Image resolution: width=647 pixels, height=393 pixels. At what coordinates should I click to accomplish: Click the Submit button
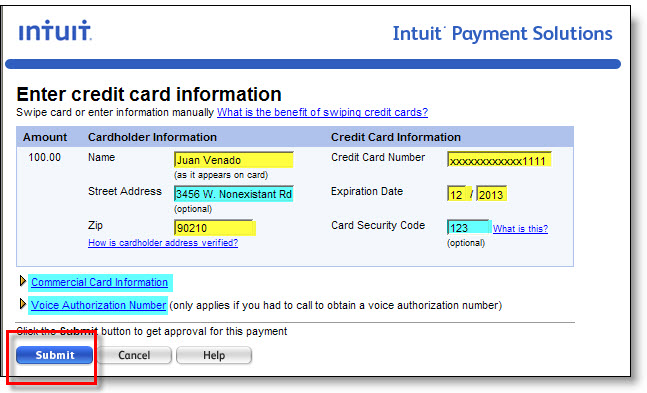54,355
